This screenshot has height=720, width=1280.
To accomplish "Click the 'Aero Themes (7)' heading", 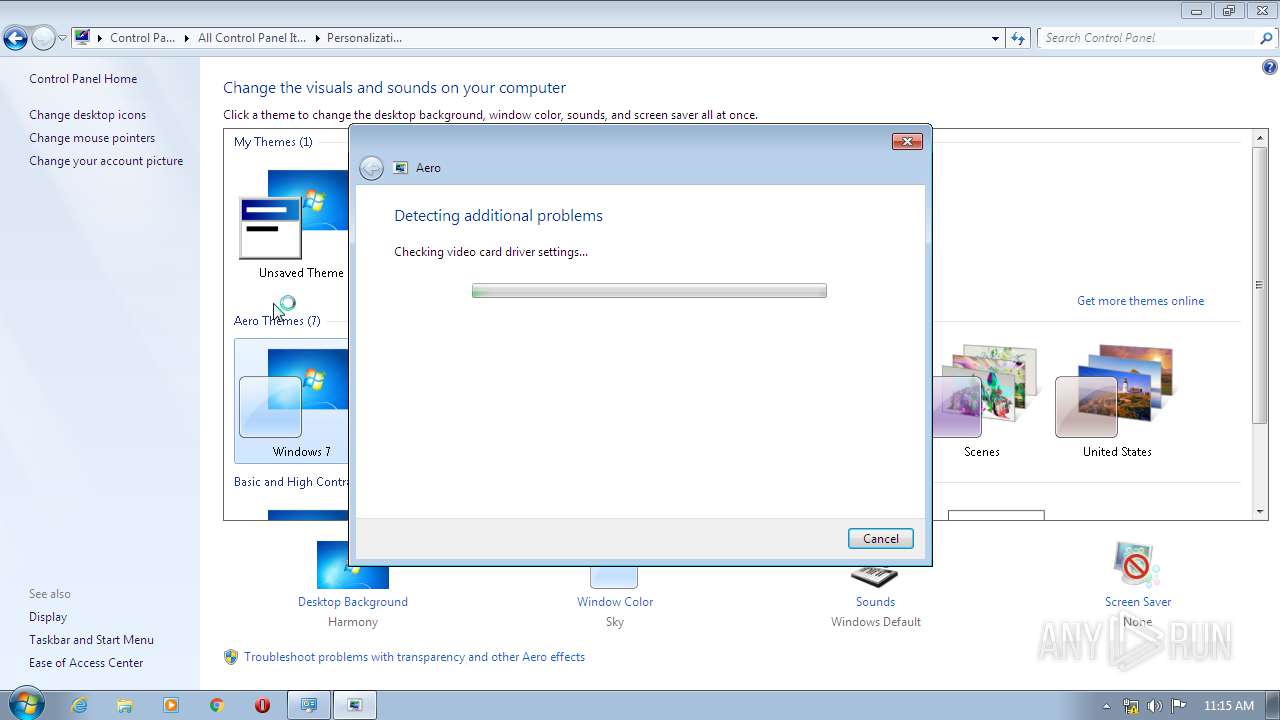I will 277,321.
